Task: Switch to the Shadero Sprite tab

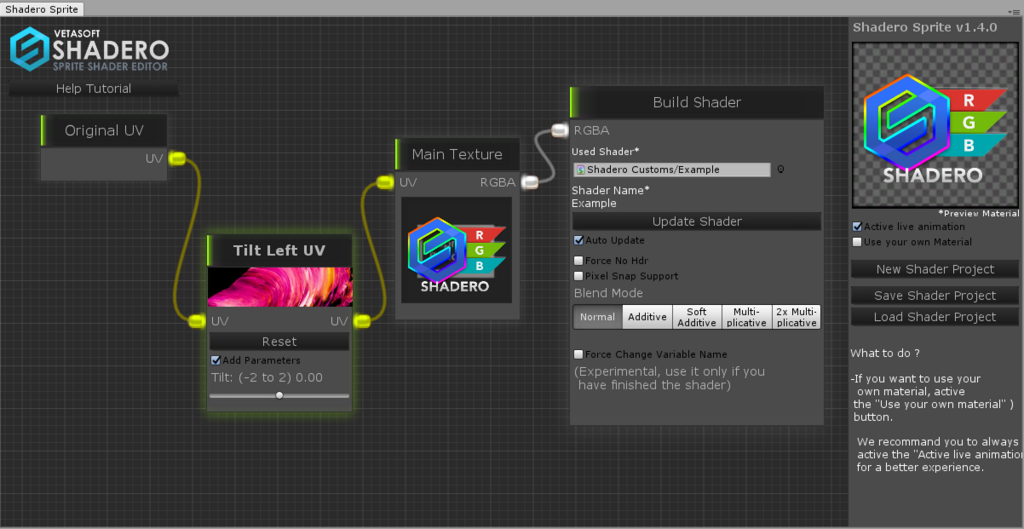Action: (x=42, y=9)
